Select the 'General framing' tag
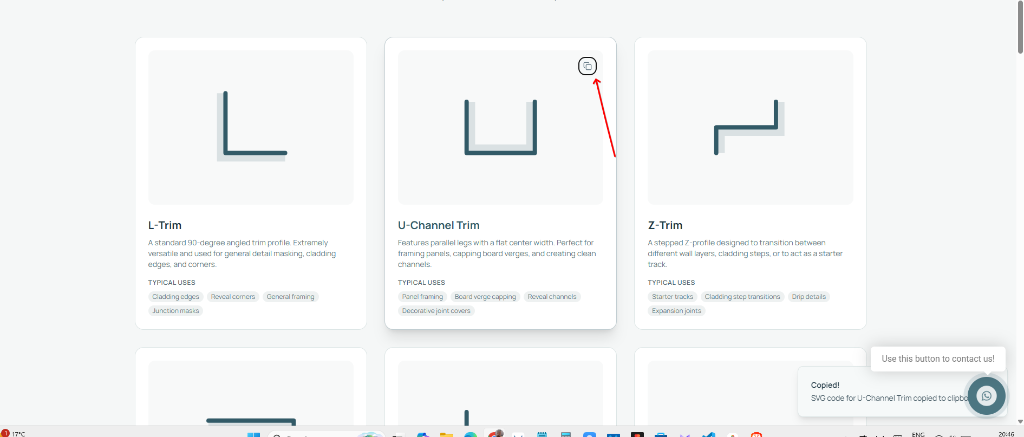1024x437 pixels. point(291,297)
